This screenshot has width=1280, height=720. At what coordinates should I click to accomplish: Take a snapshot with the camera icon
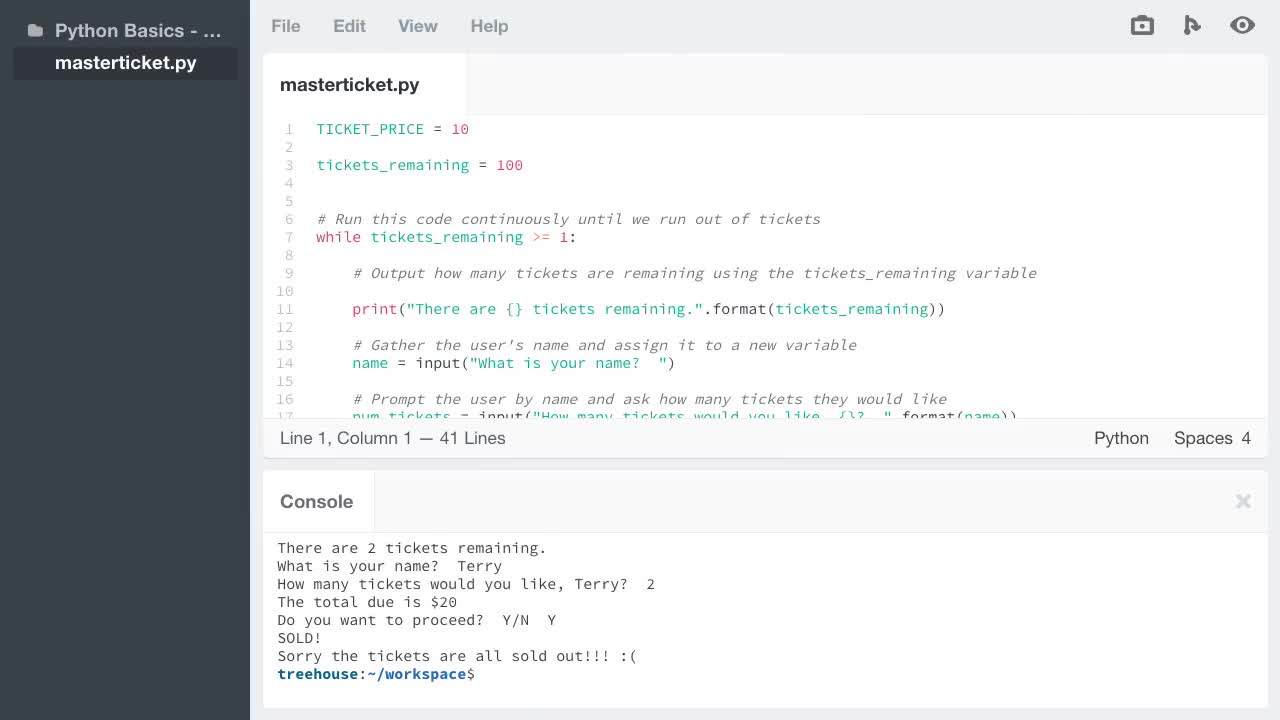[1142, 25]
